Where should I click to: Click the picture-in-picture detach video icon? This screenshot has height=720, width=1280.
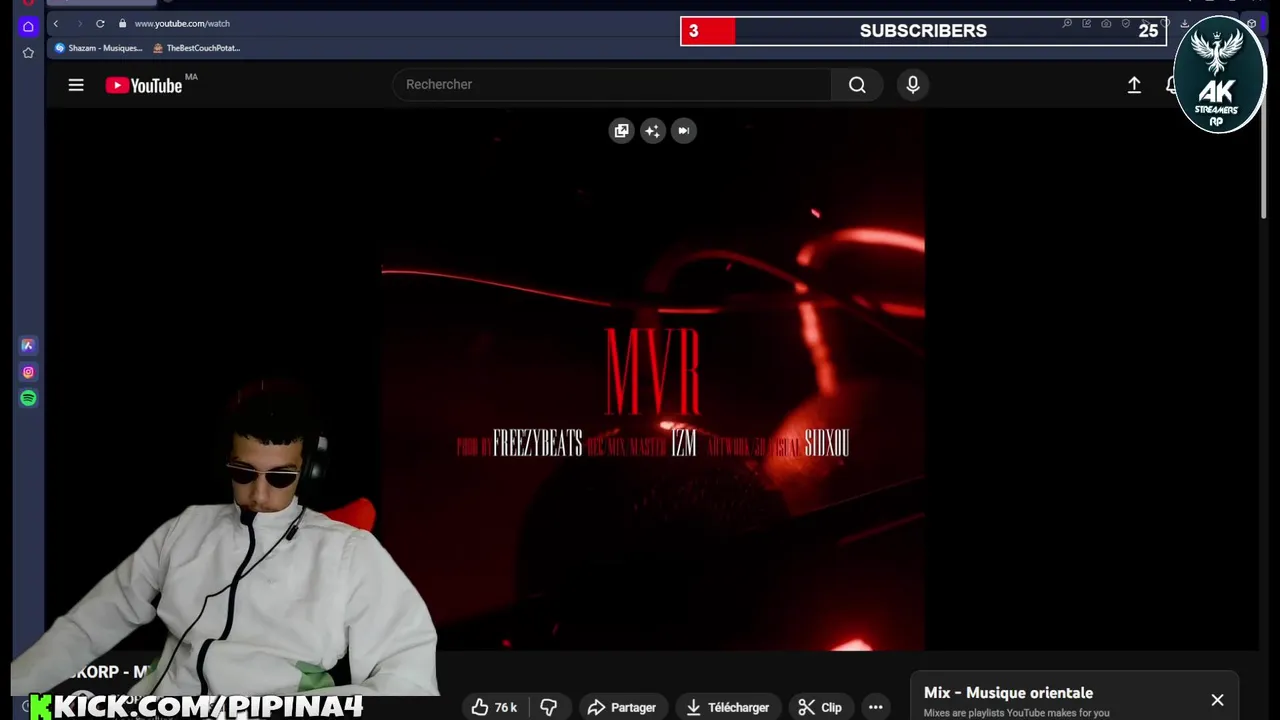click(x=622, y=131)
